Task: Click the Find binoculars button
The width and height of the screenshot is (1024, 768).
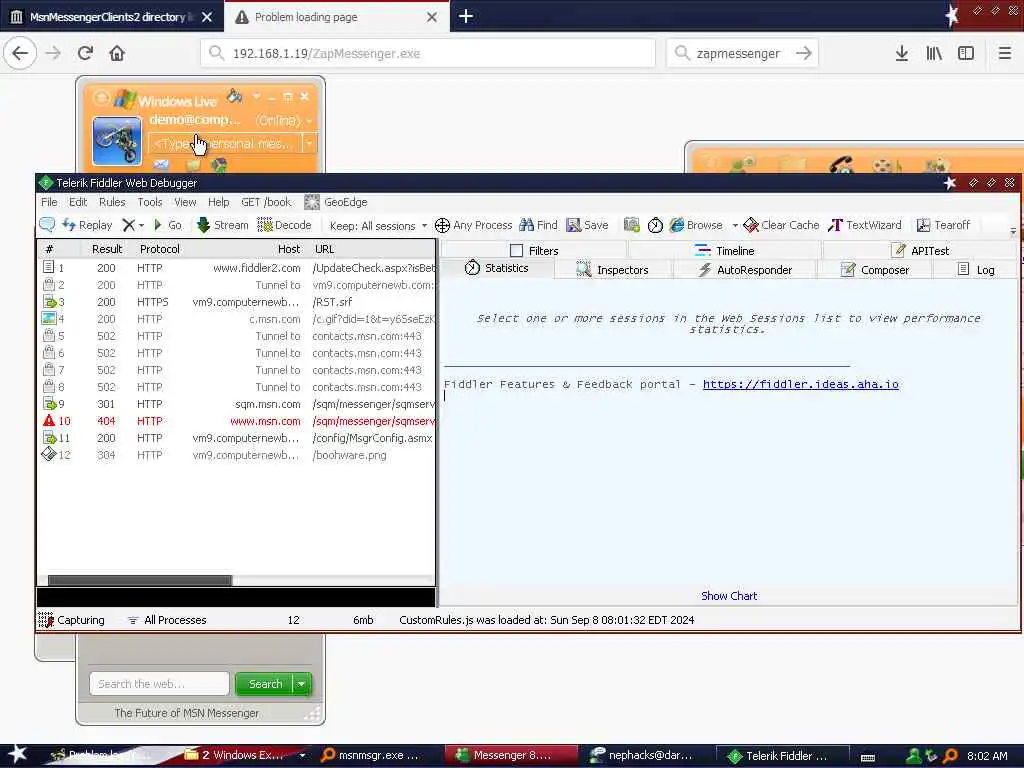Action: tap(538, 225)
